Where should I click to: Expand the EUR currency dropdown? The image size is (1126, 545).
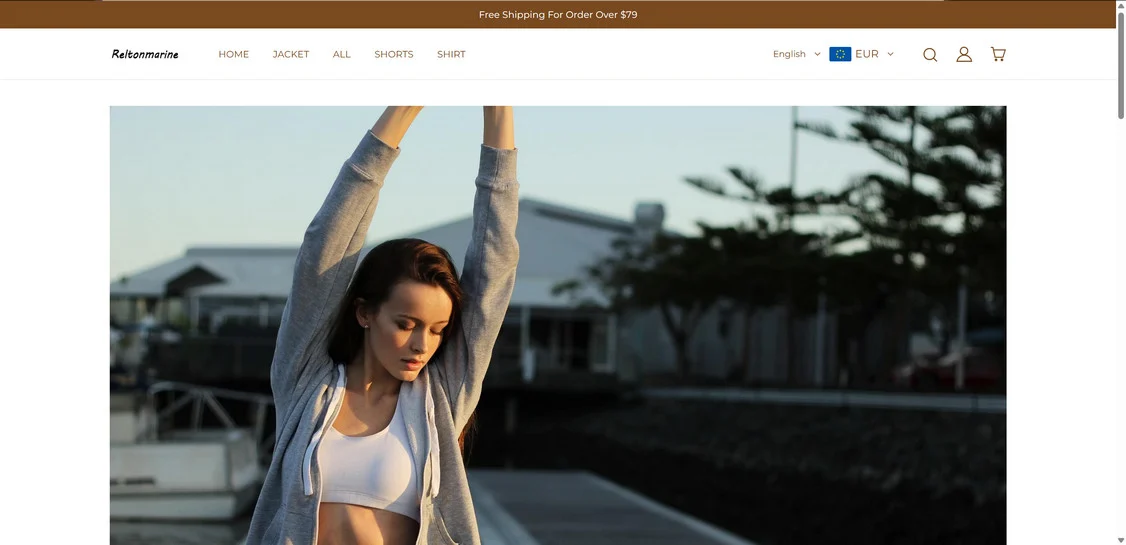874,54
